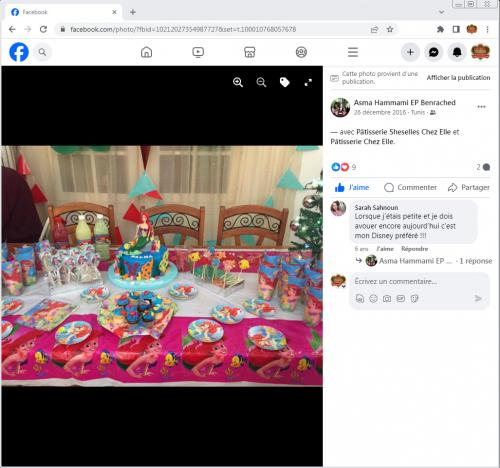Reply to Sarah's comment via Répondre

point(414,249)
